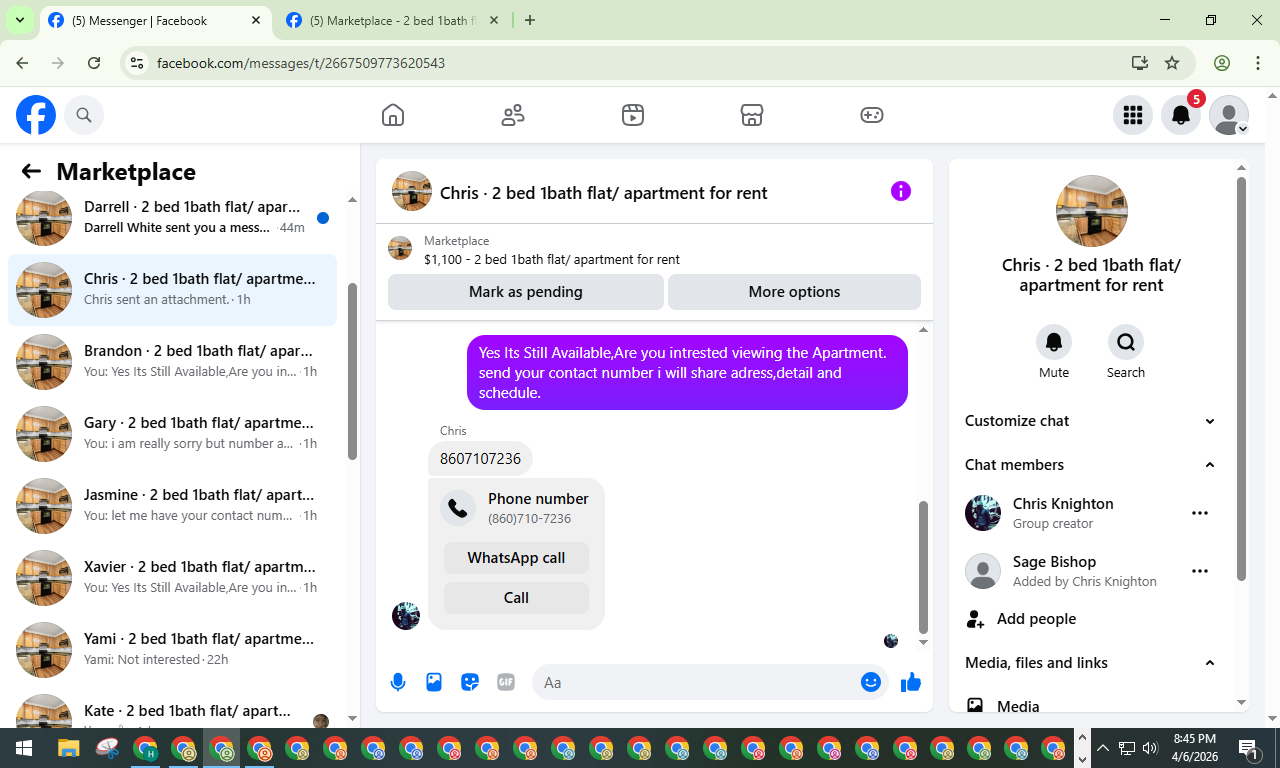
Task: Click the More options button
Action: coord(794,292)
